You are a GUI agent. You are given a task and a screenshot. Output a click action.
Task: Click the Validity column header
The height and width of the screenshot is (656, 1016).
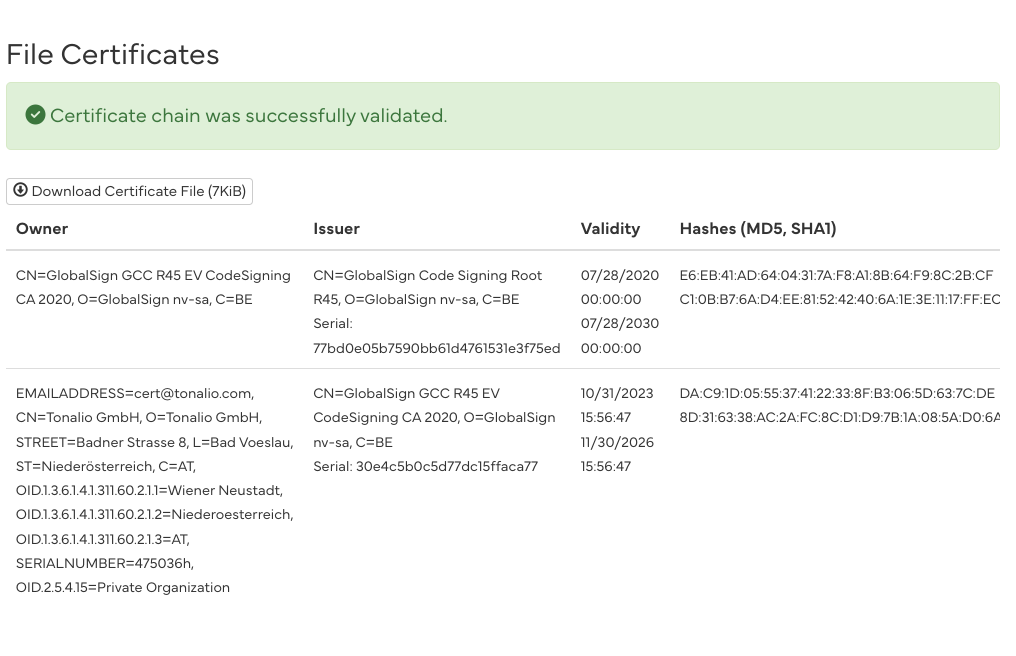(610, 228)
